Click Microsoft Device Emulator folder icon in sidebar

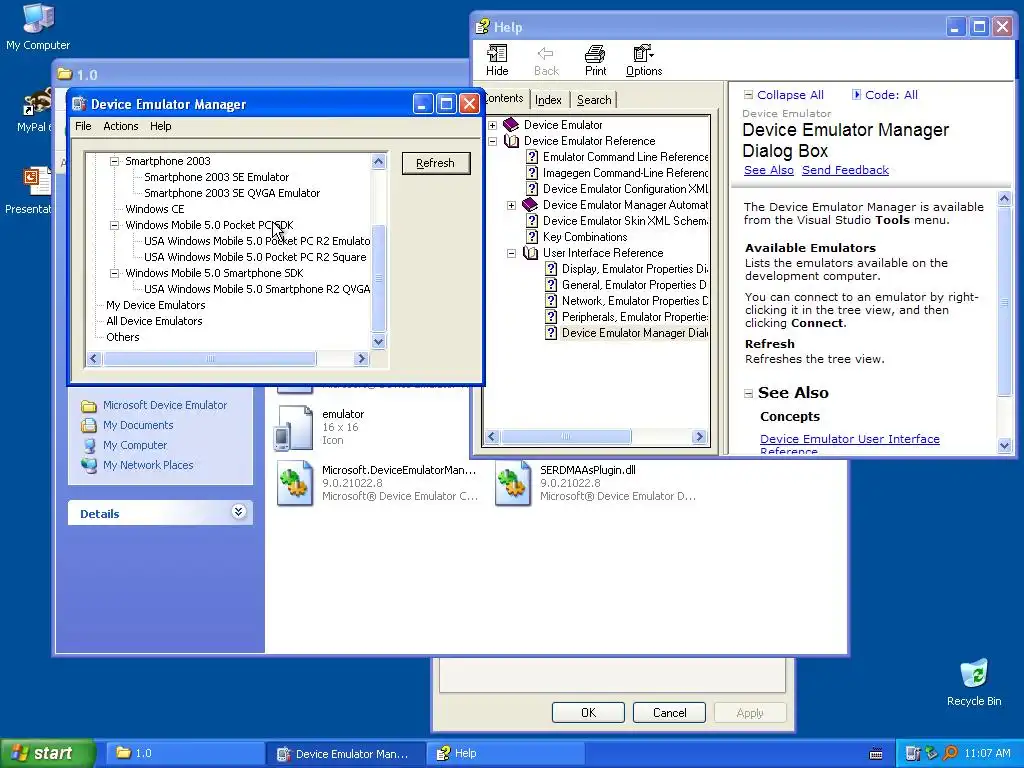[89, 406]
